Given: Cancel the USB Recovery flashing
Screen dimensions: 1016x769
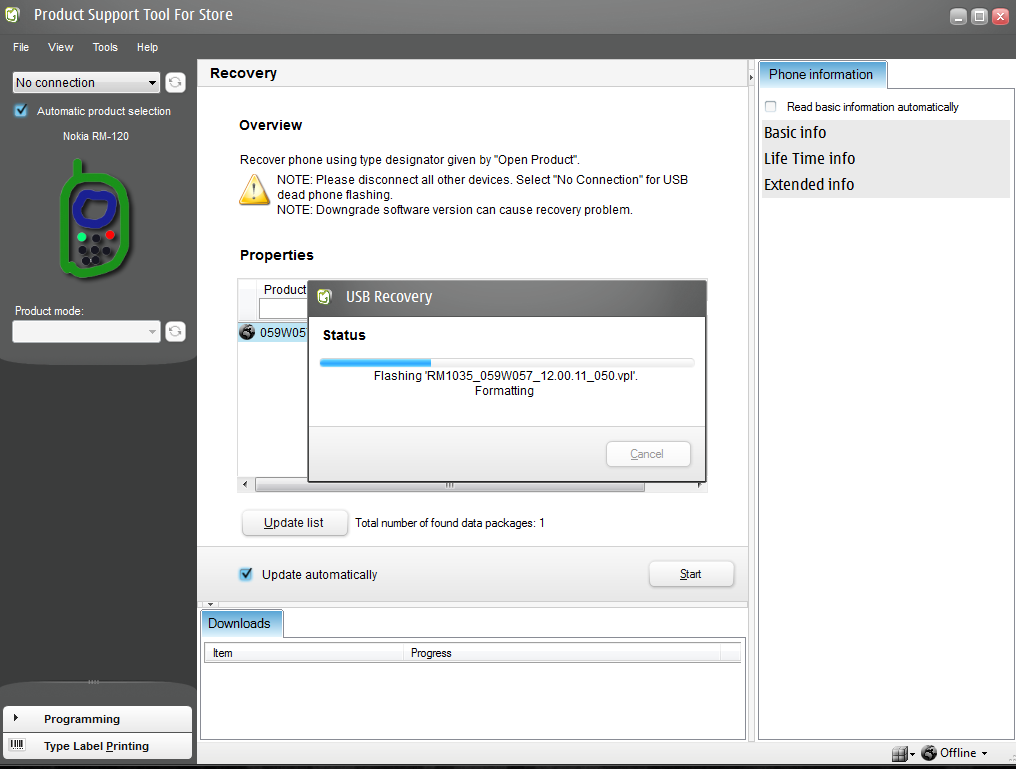Looking at the screenshot, I should pyautogui.click(x=648, y=454).
